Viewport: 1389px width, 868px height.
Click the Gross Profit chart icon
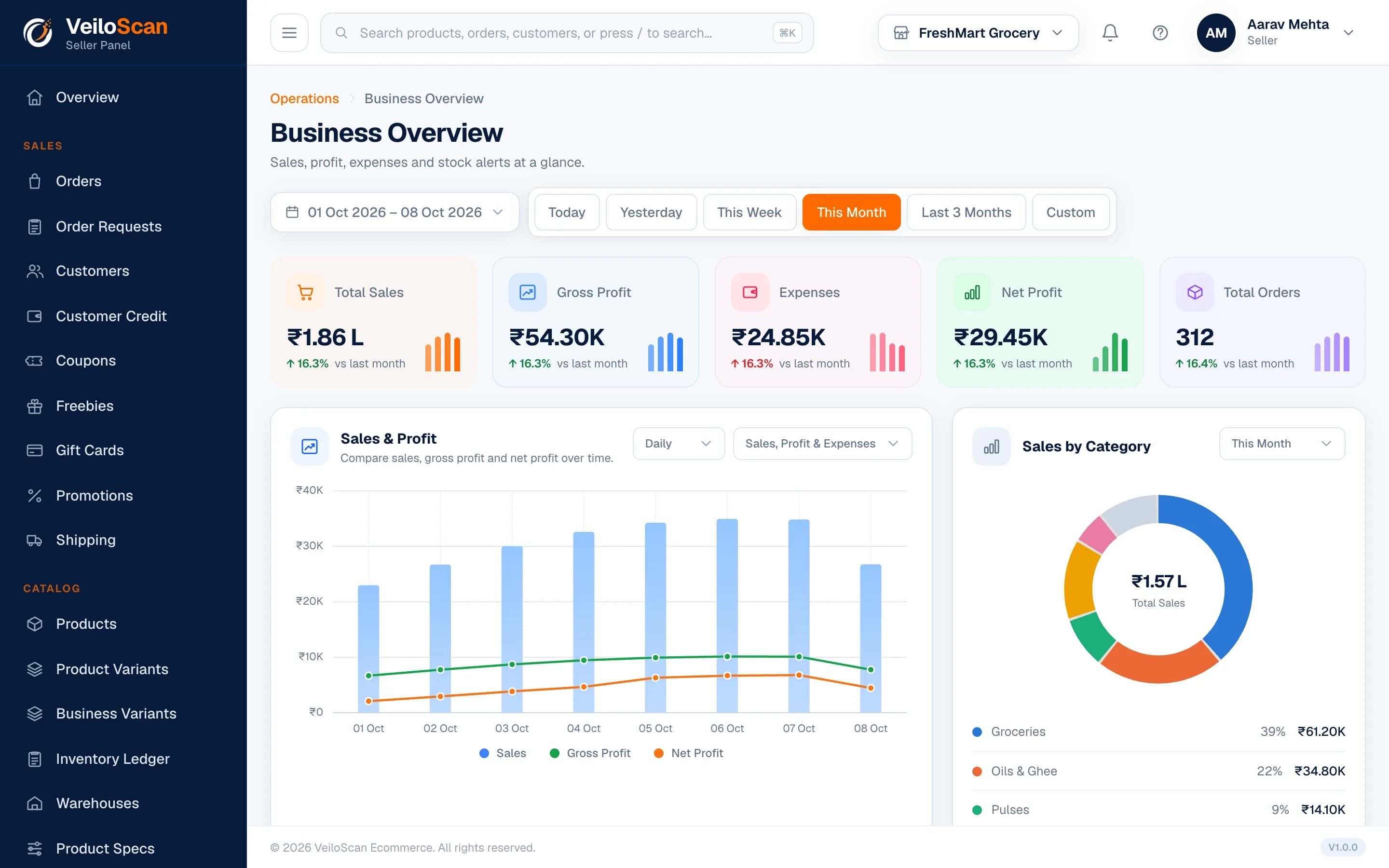pyautogui.click(x=528, y=292)
